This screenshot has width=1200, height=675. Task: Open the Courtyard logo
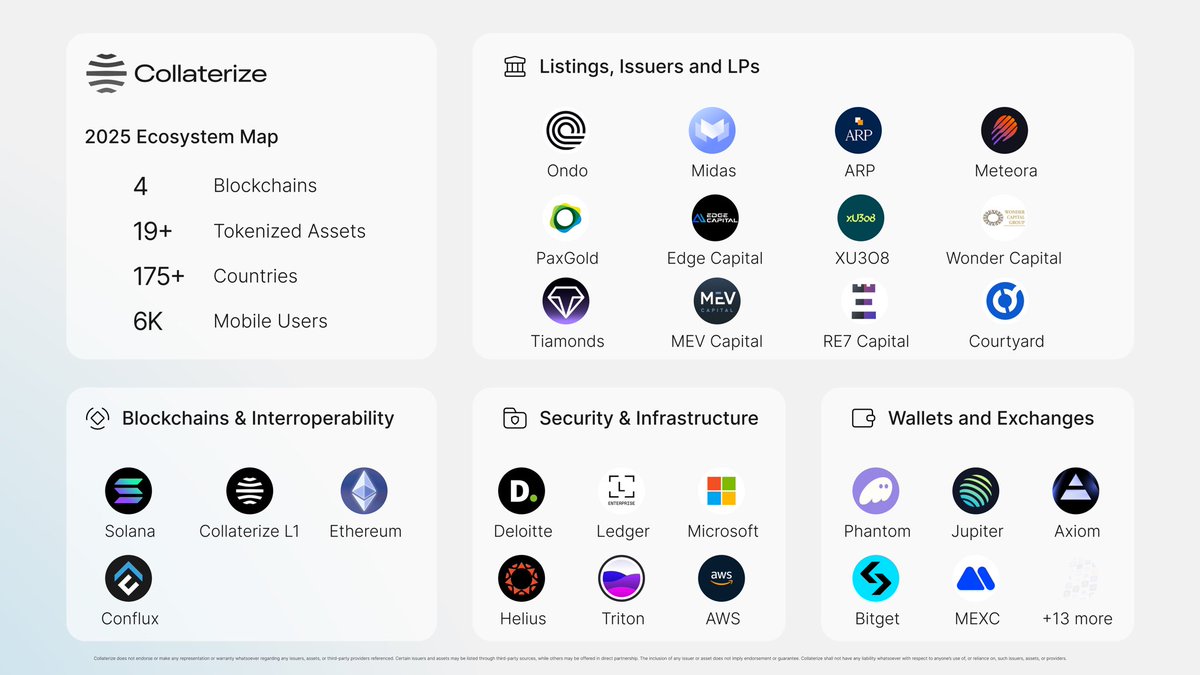point(1005,301)
